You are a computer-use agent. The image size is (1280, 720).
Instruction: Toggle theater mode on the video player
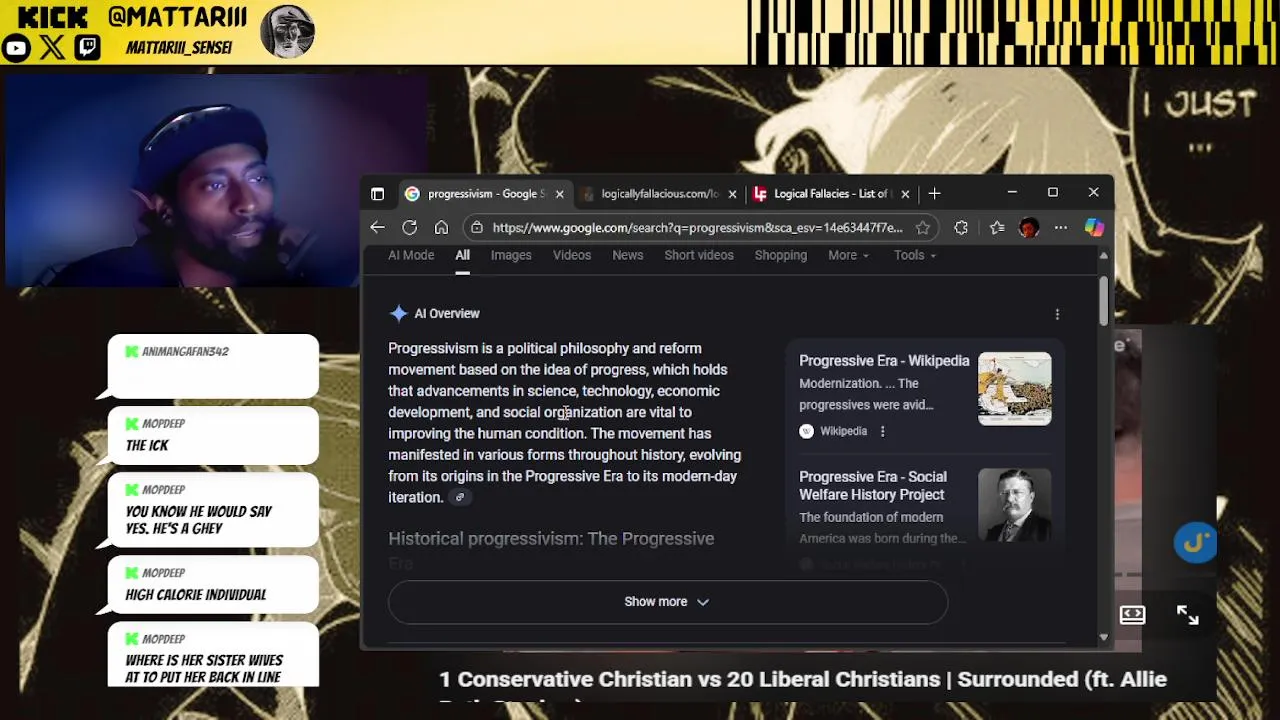point(1132,615)
